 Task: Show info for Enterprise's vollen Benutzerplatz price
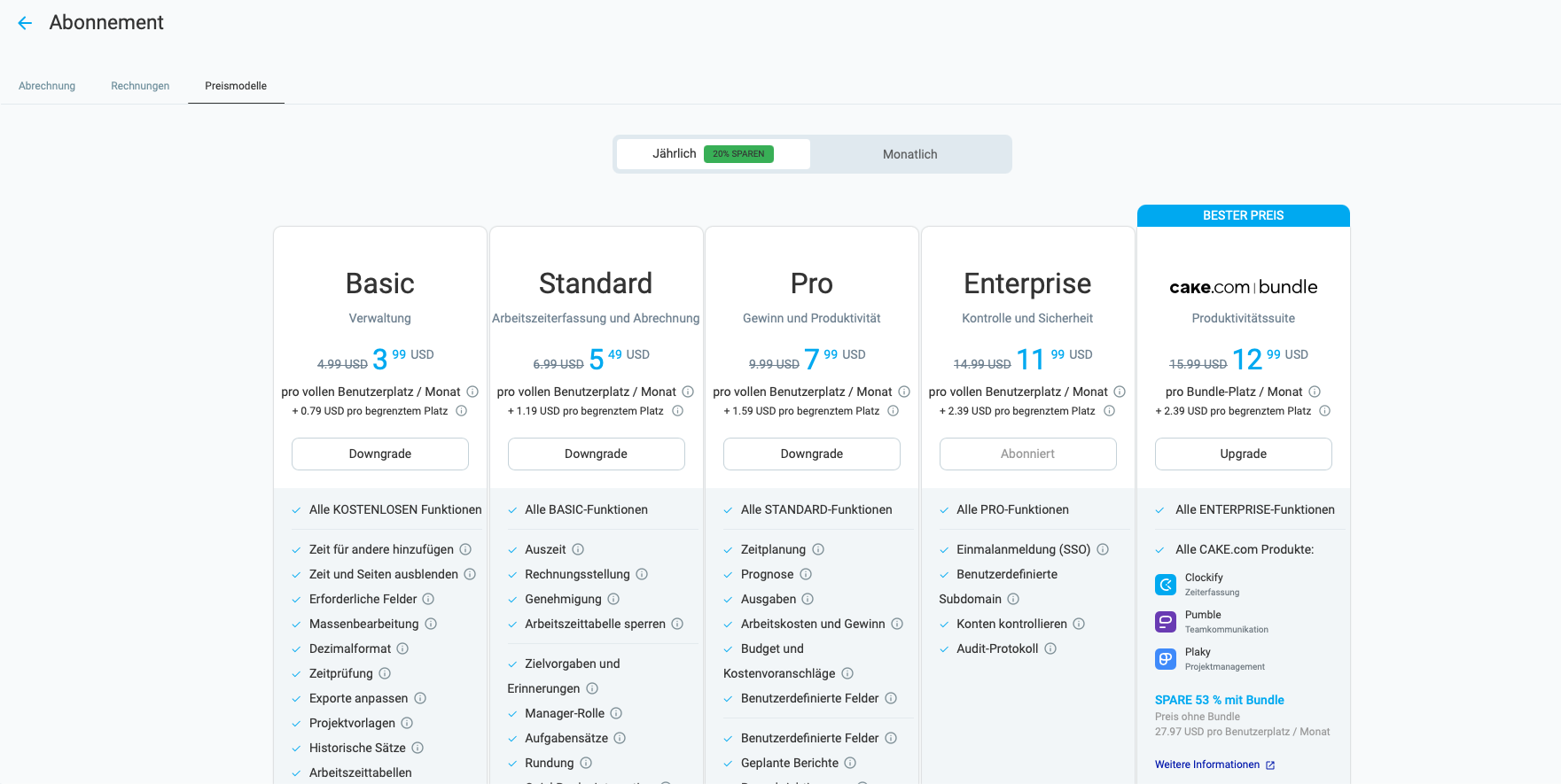(x=1120, y=392)
